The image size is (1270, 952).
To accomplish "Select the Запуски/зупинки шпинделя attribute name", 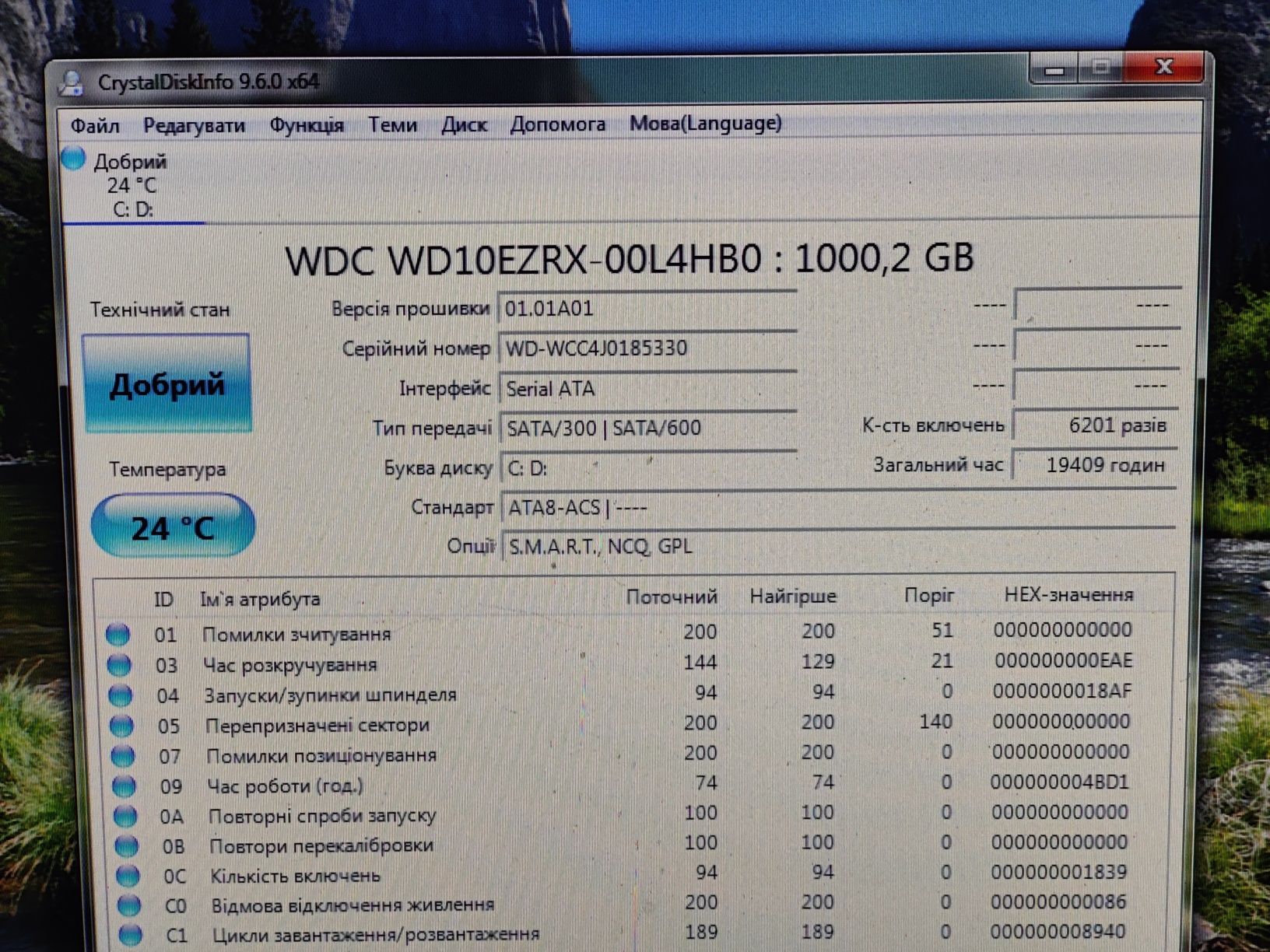I will tap(330, 695).
